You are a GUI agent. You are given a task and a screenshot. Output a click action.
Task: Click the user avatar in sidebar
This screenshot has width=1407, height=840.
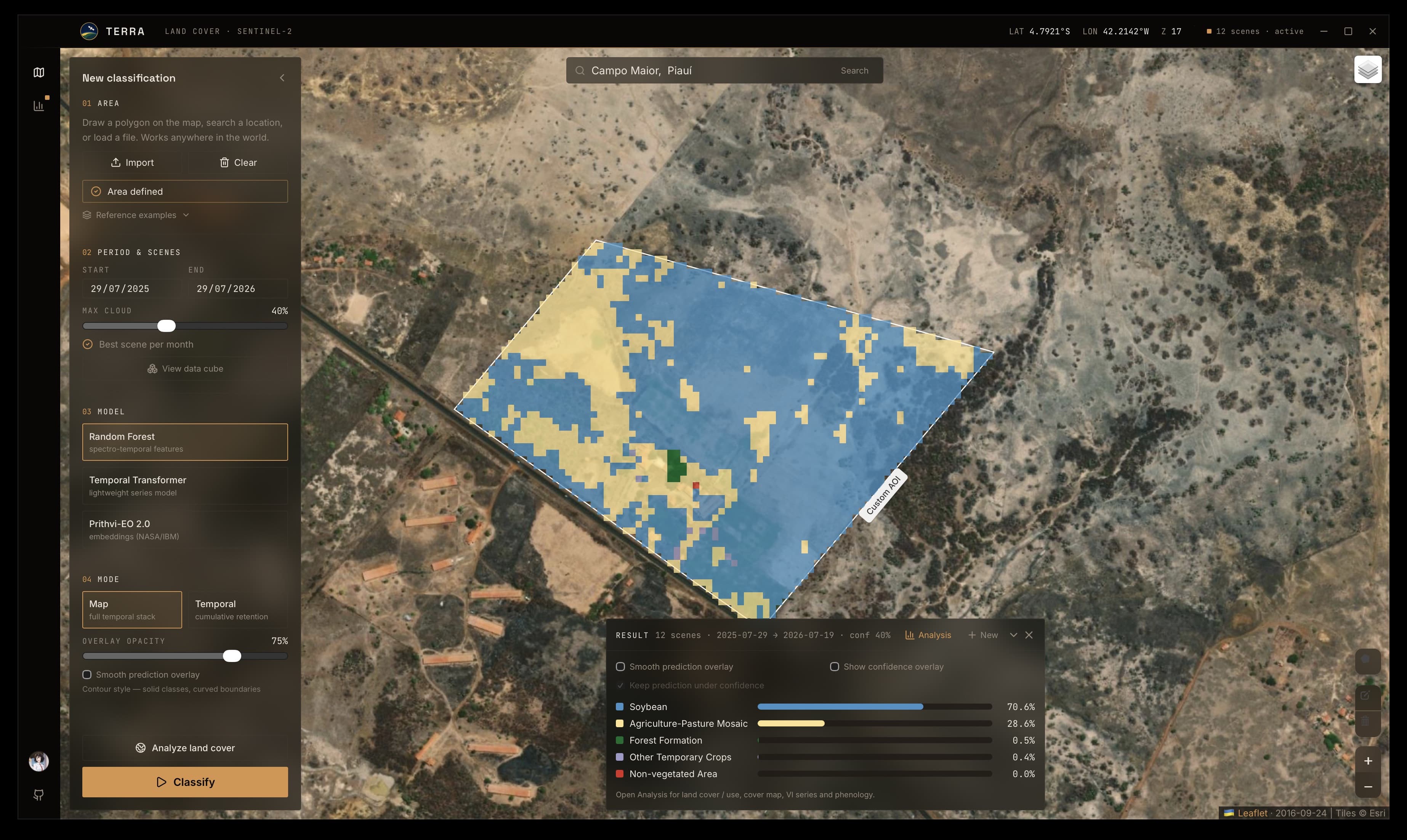38,761
